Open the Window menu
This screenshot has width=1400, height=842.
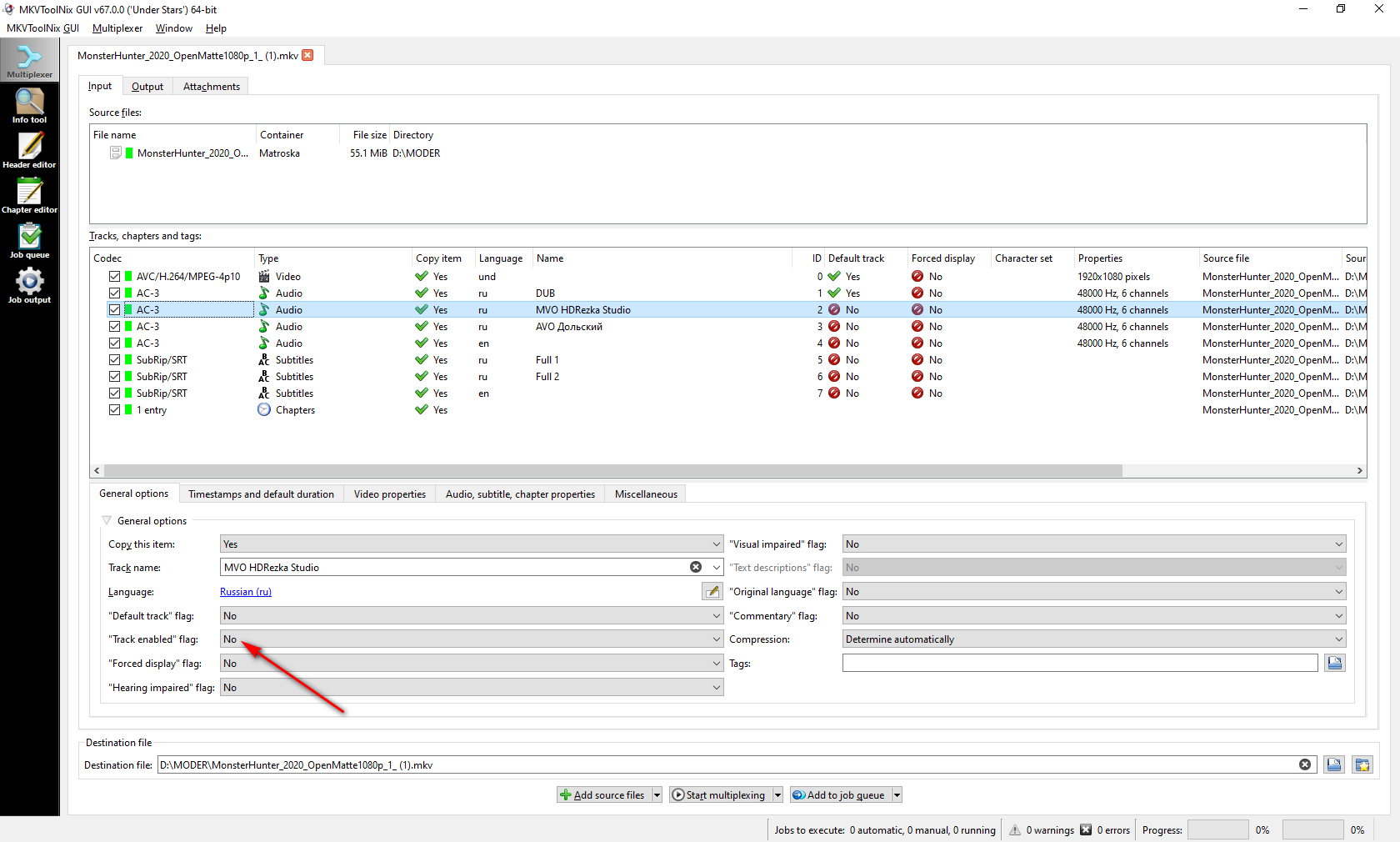coord(173,28)
